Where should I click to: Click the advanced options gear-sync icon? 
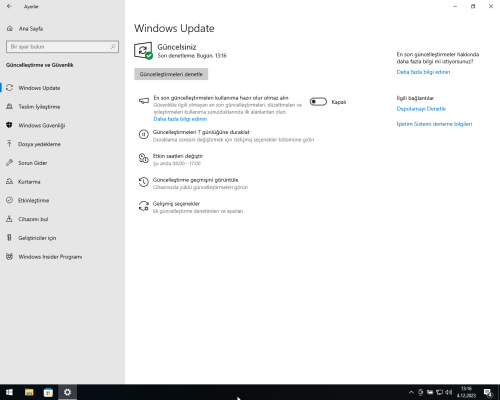click(x=143, y=206)
